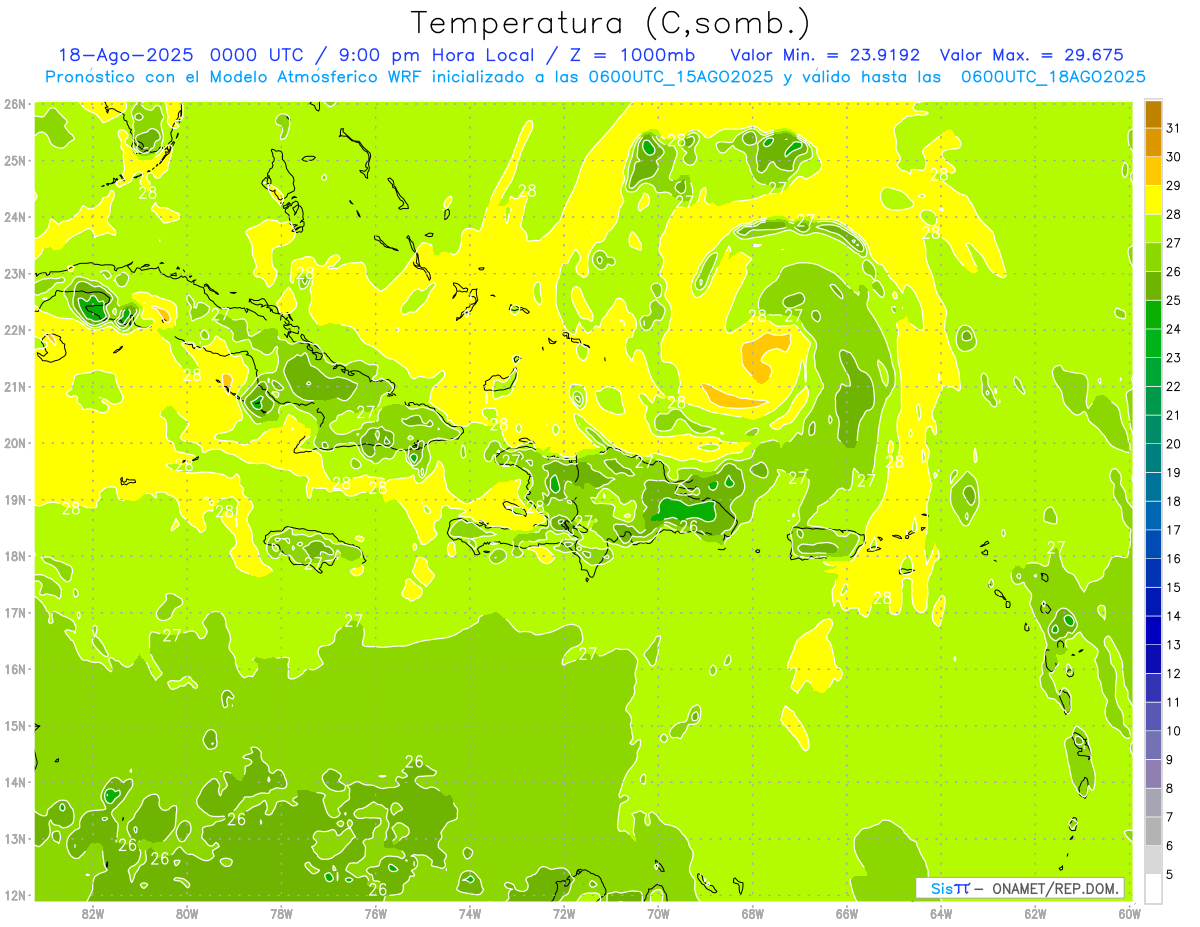
Task: Click the '74W' longitude axis label
Action: tap(470, 913)
